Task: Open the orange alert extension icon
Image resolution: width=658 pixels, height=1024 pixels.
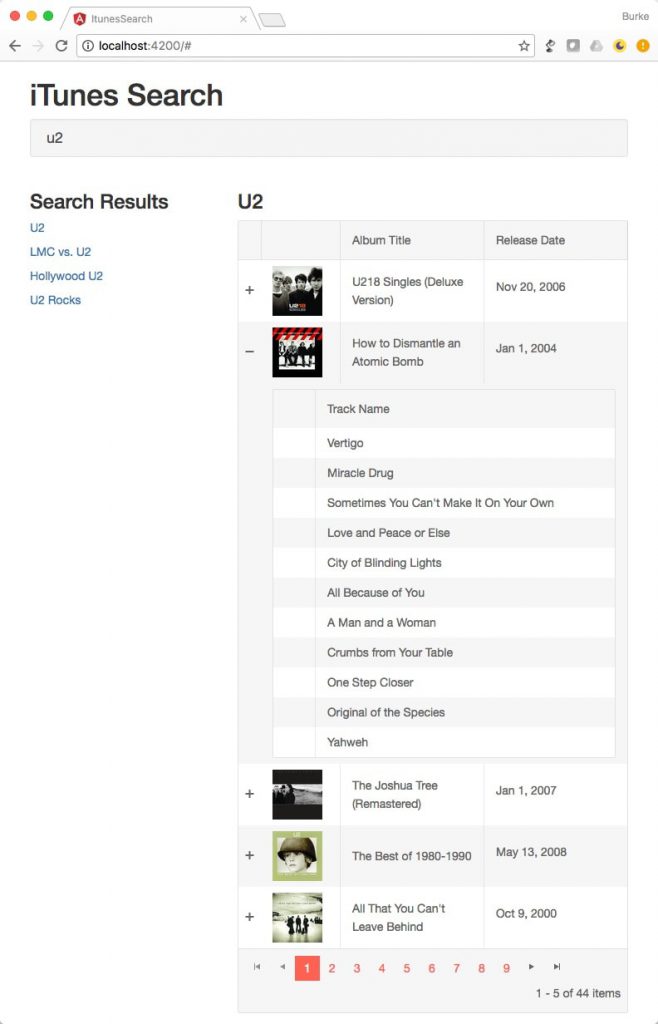Action: pyautogui.click(x=642, y=46)
